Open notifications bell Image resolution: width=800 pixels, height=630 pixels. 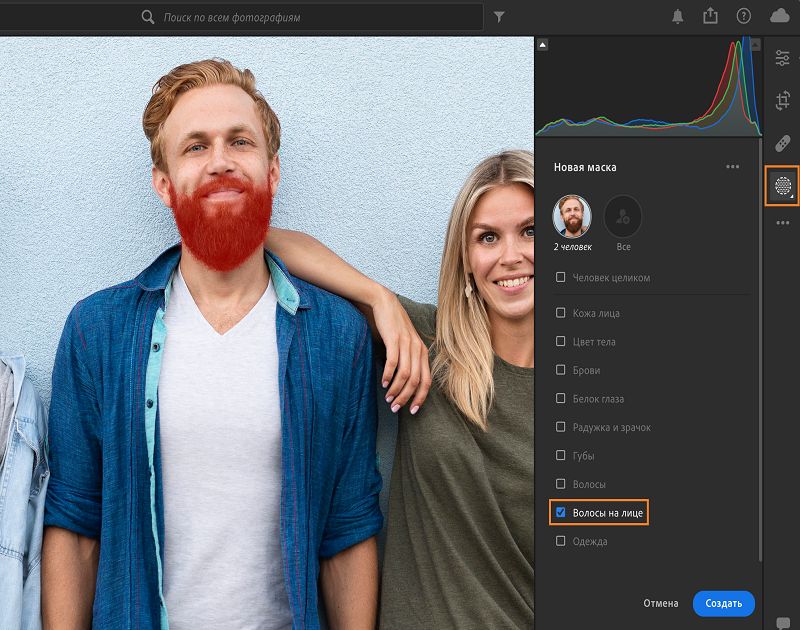coord(678,16)
